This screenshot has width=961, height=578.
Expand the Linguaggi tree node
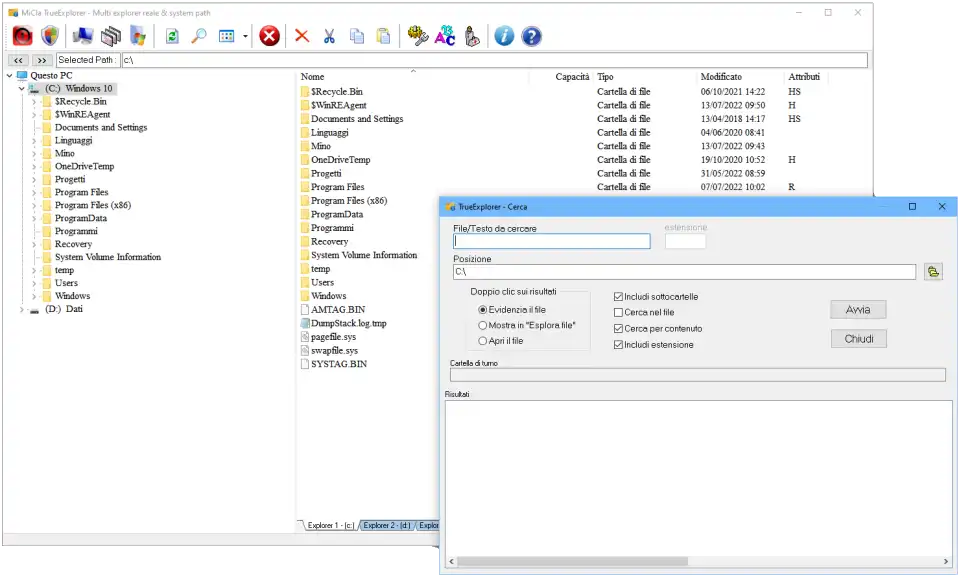click(x=34, y=141)
